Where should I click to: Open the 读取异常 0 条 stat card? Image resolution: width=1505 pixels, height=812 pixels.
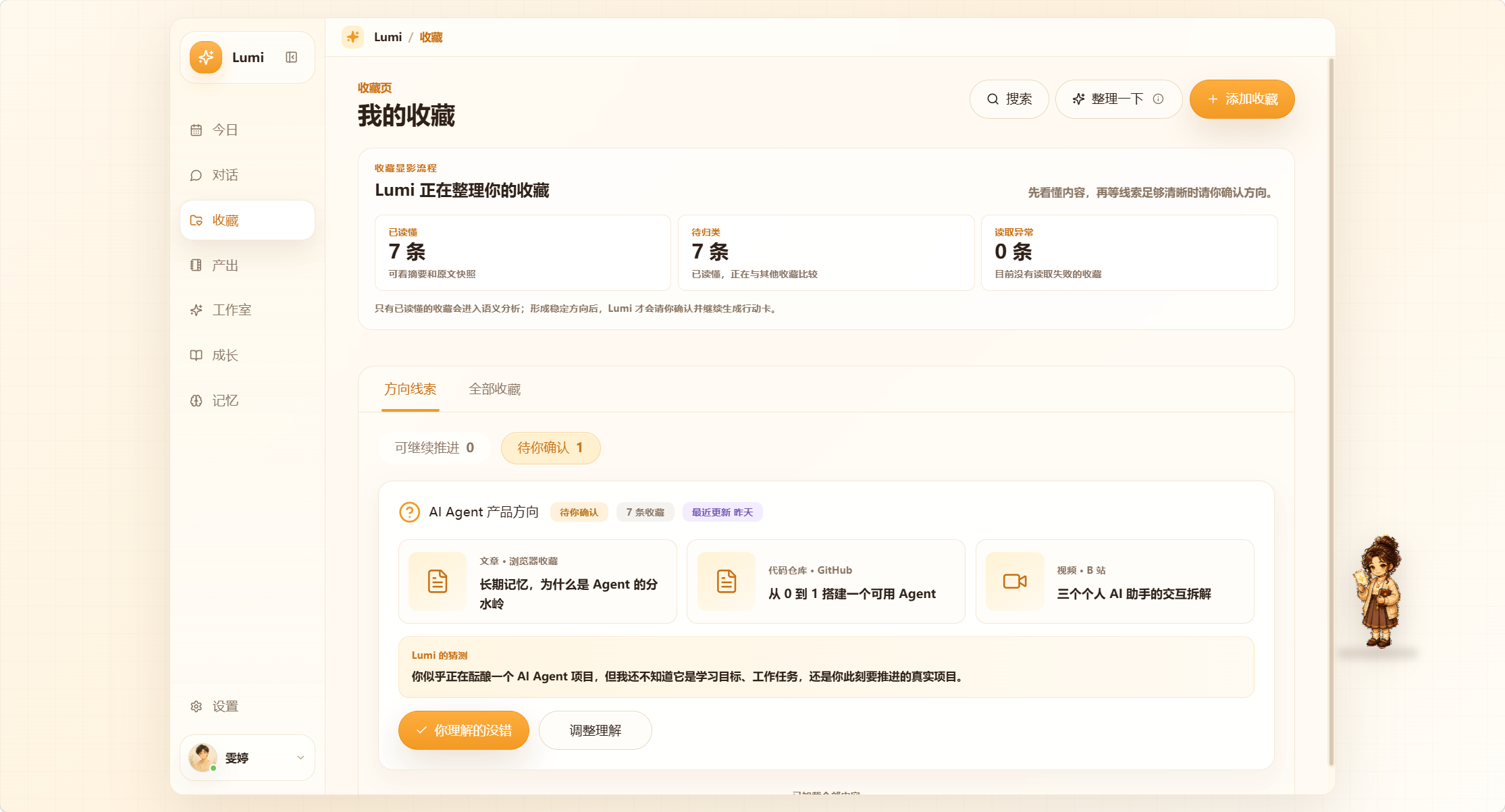(x=1129, y=253)
